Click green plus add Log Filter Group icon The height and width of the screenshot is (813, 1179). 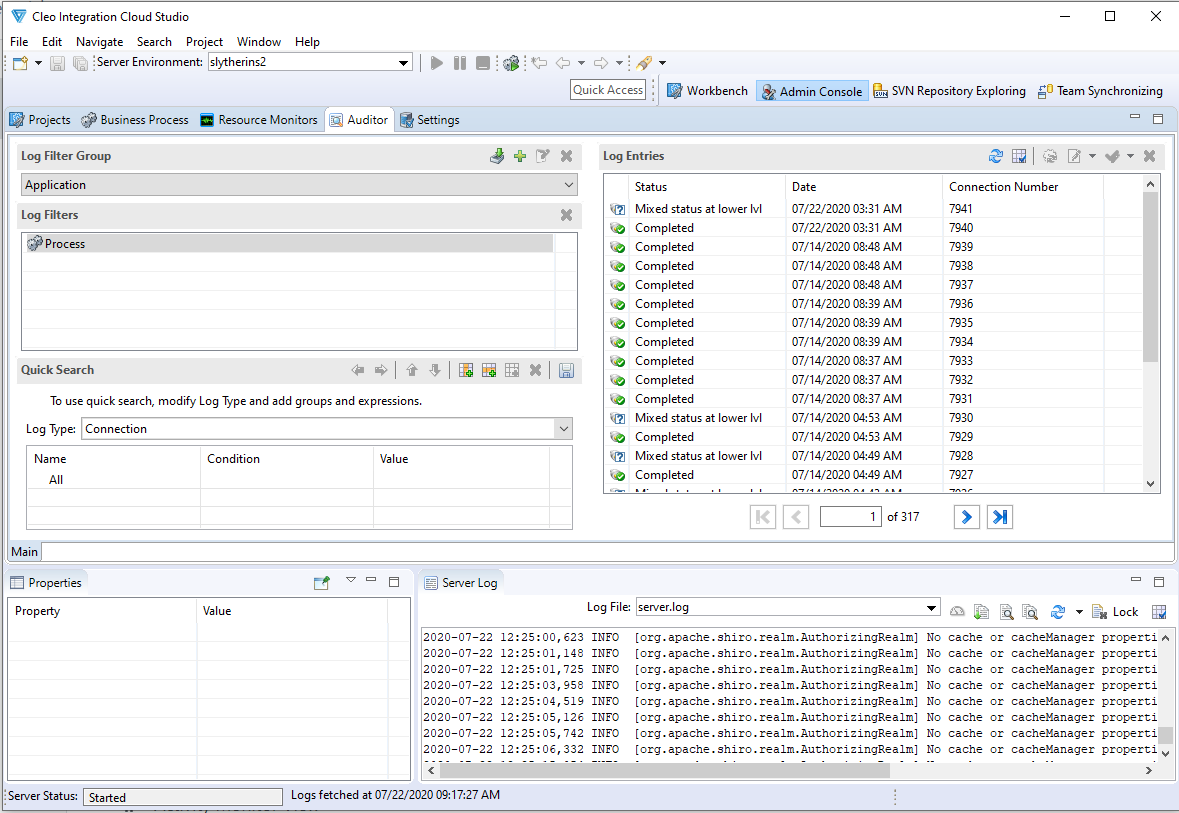[520, 156]
